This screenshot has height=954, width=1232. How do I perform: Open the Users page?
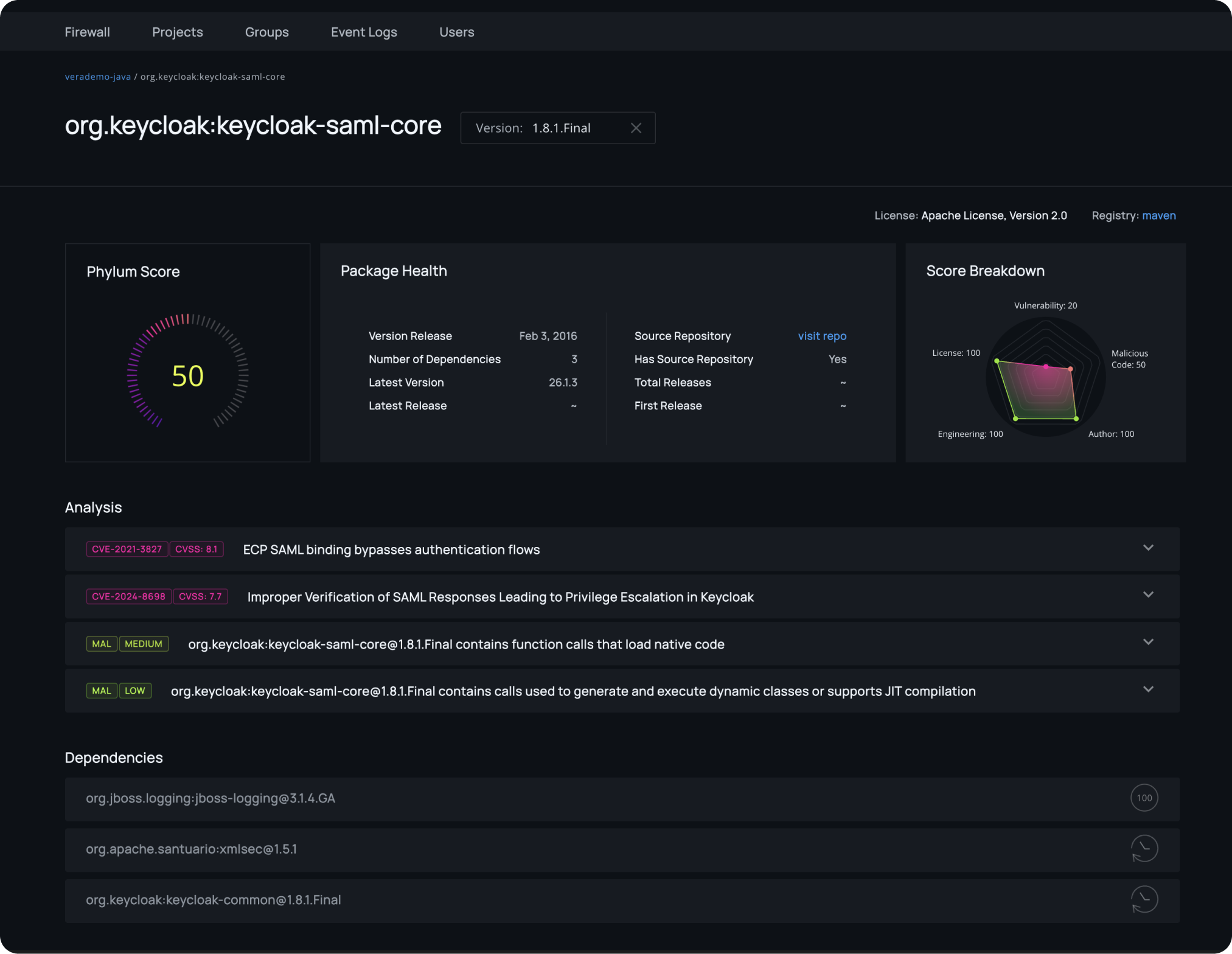(456, 32)
